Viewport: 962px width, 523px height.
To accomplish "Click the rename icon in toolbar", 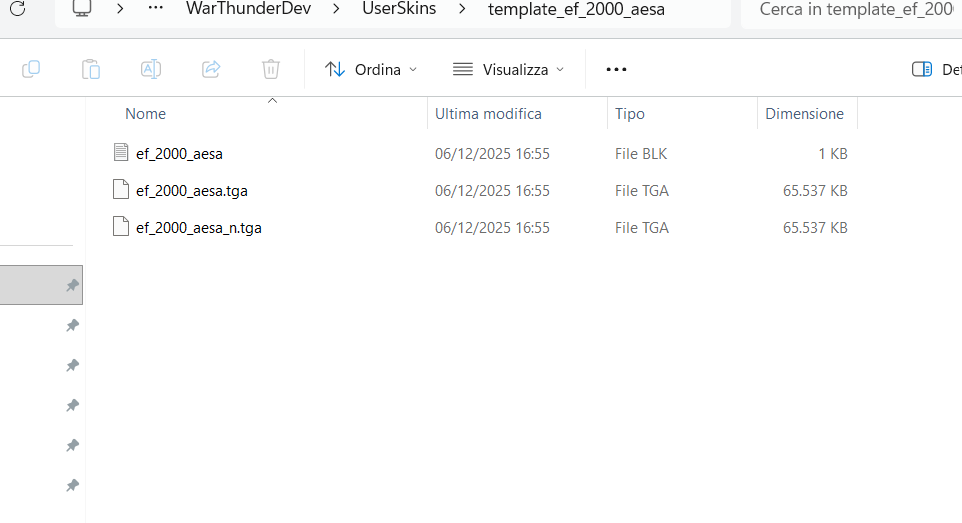I will [151, 69].
